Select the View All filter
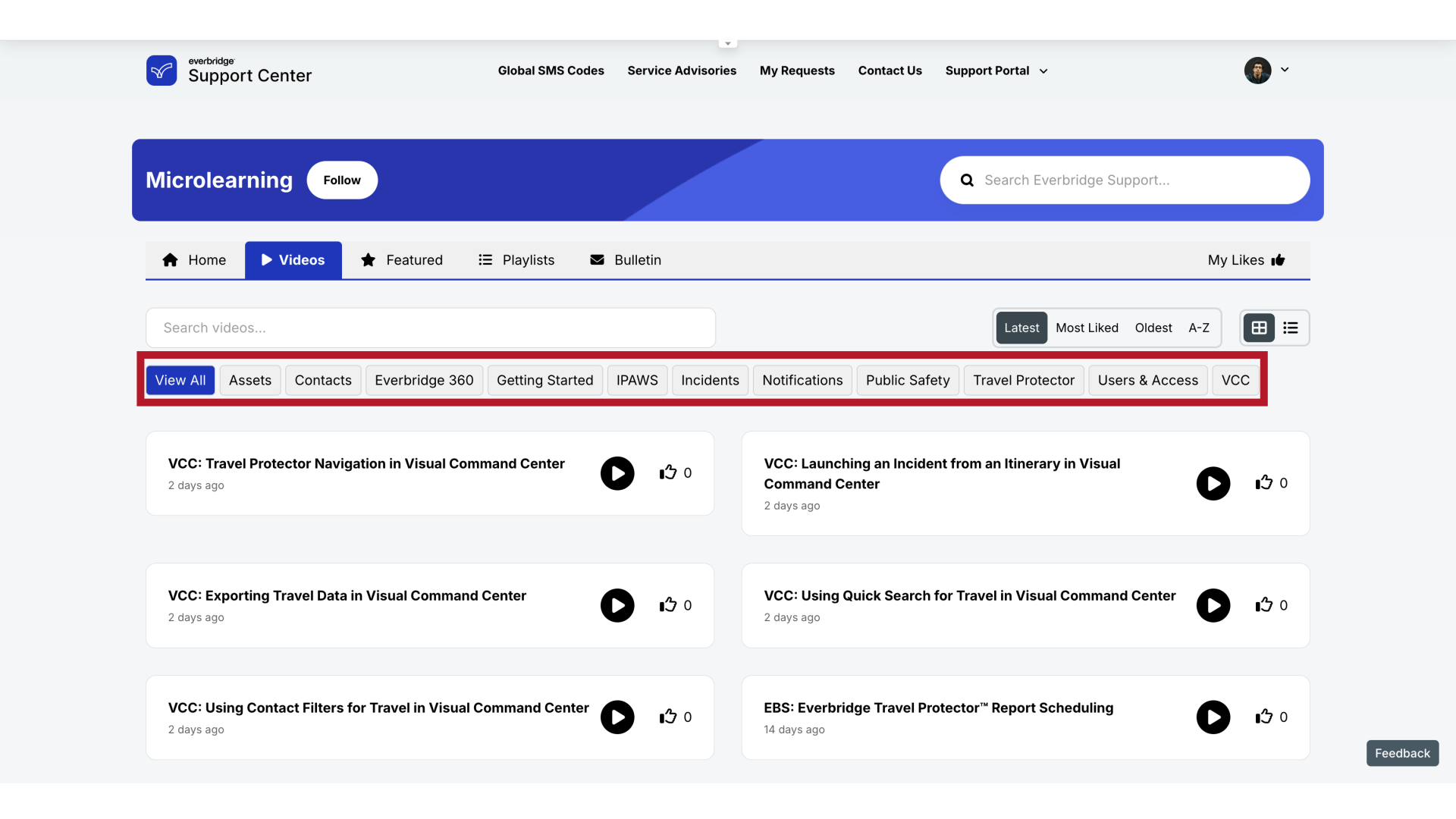 click(x=180, y=380)
